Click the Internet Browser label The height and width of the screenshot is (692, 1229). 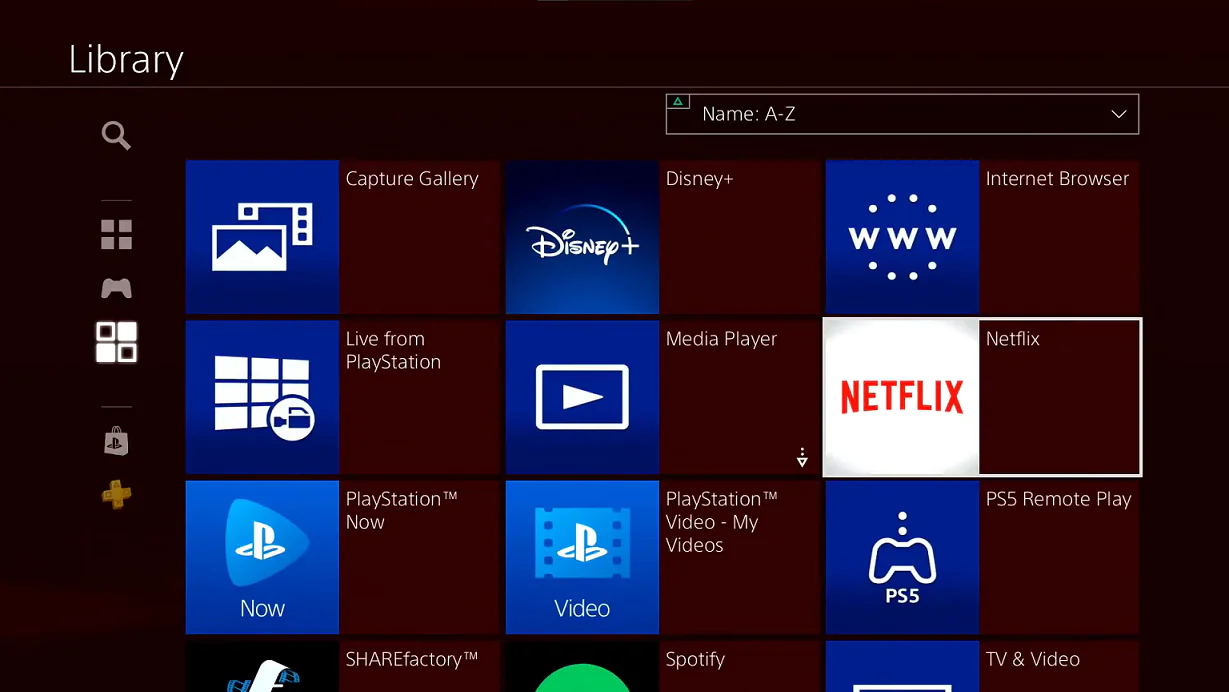(x=1057, y=179)
